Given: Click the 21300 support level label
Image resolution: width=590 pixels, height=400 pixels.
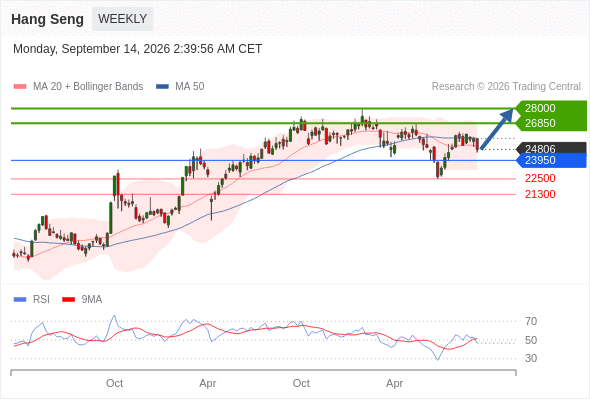Looking at the screenshot, I should pos(540,194).
